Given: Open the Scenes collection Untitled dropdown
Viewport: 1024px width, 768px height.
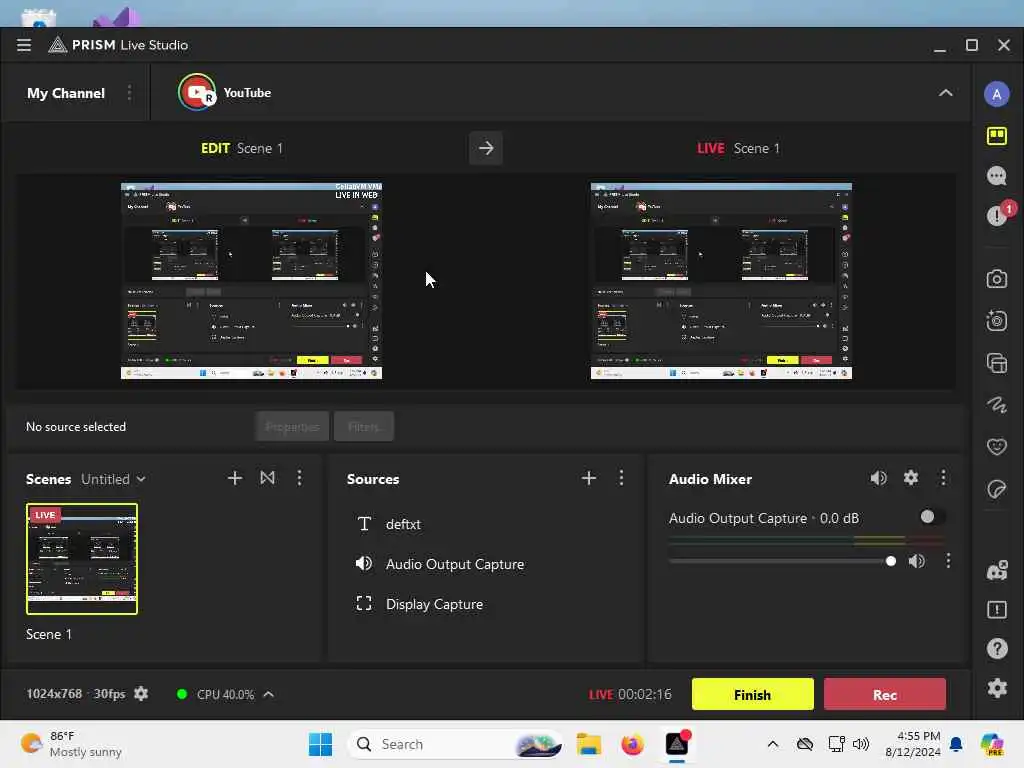Looking at the screenshot, I should [x=113, y=479].
